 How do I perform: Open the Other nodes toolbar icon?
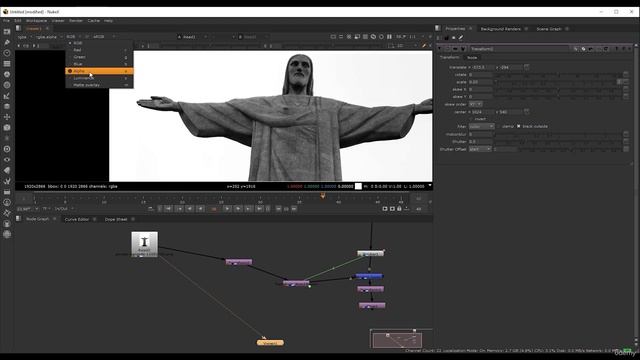[7, 191]
